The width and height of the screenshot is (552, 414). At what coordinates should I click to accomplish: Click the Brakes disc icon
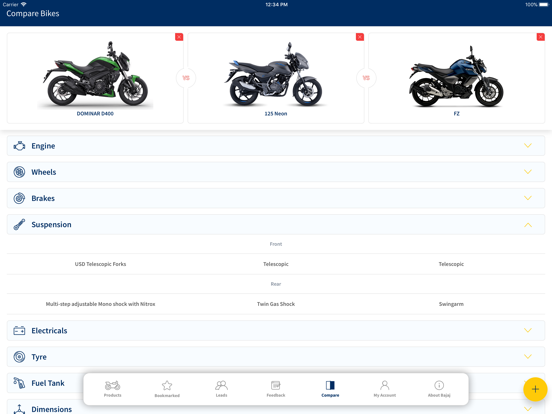pos(19,198)
